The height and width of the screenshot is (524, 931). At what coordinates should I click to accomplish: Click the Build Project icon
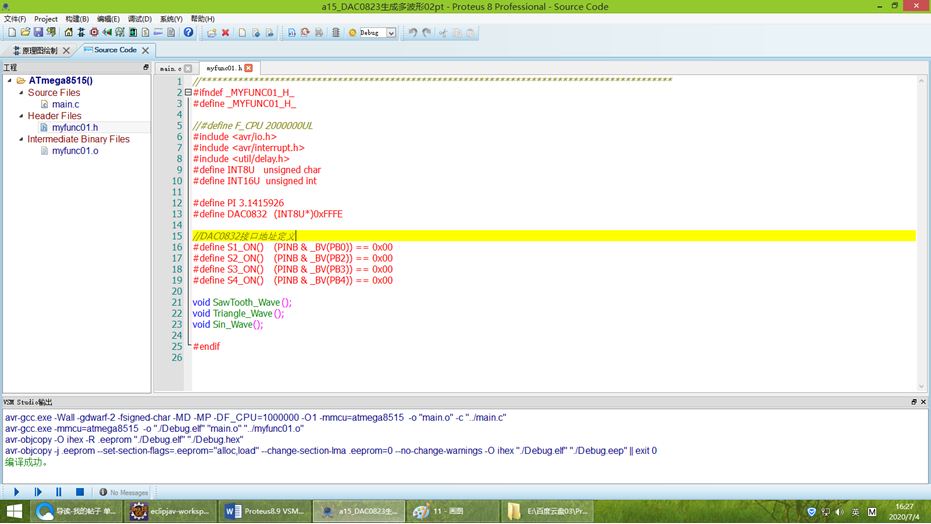292,33
